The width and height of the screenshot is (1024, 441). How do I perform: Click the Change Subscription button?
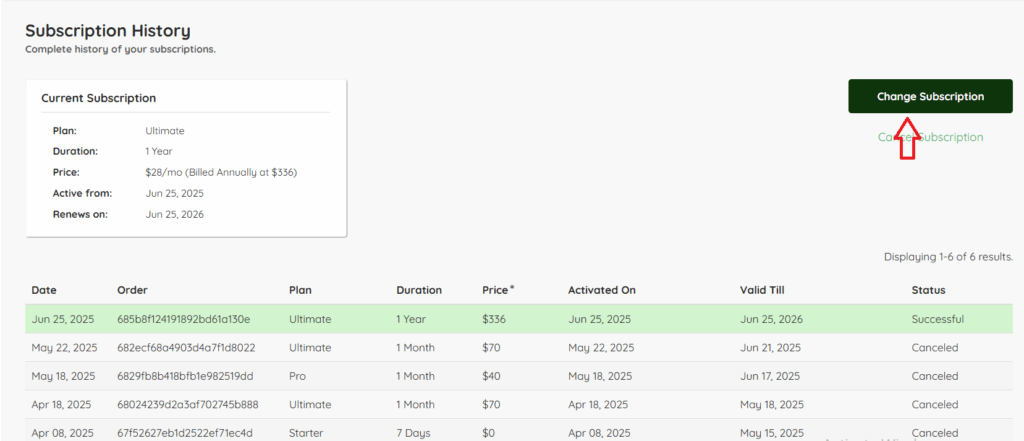[x=930, y=97]
